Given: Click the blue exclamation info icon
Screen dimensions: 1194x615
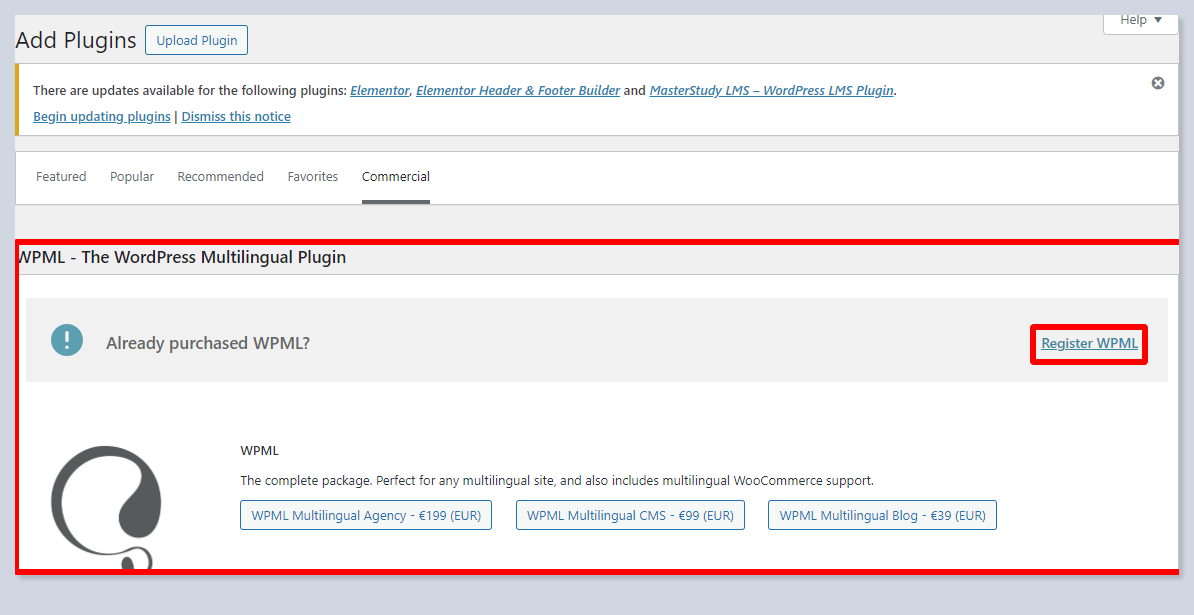Looking at the screenshot, I should pyautogui.click(x=67, y=341).
